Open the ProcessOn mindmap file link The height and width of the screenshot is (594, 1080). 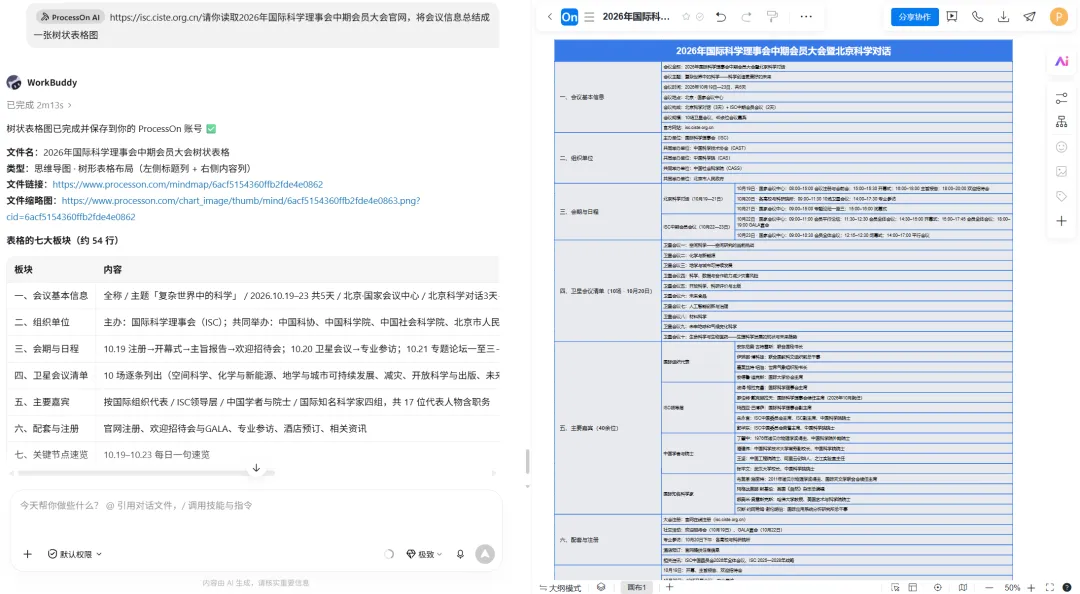[187, 184]
